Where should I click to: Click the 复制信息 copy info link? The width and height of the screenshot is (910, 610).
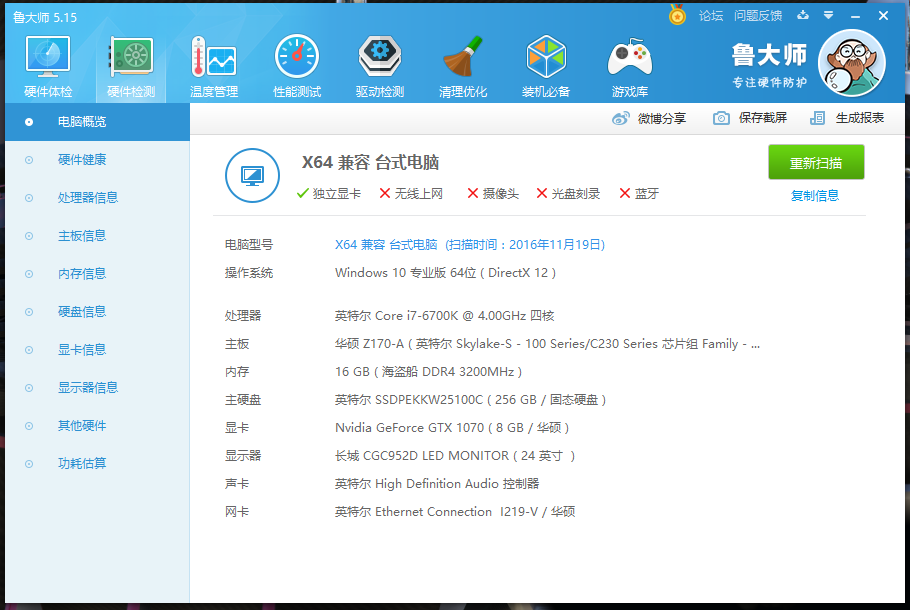tap(815, 196)
